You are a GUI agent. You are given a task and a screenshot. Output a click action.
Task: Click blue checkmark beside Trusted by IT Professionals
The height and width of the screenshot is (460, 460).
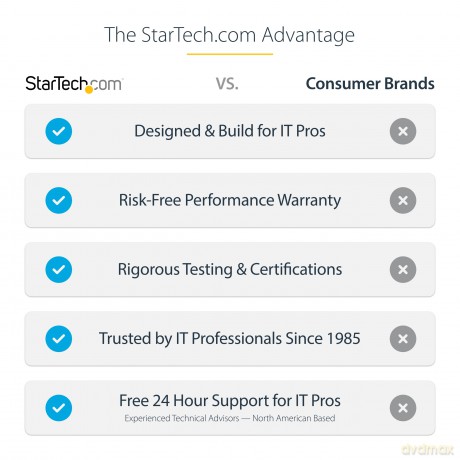59,339
